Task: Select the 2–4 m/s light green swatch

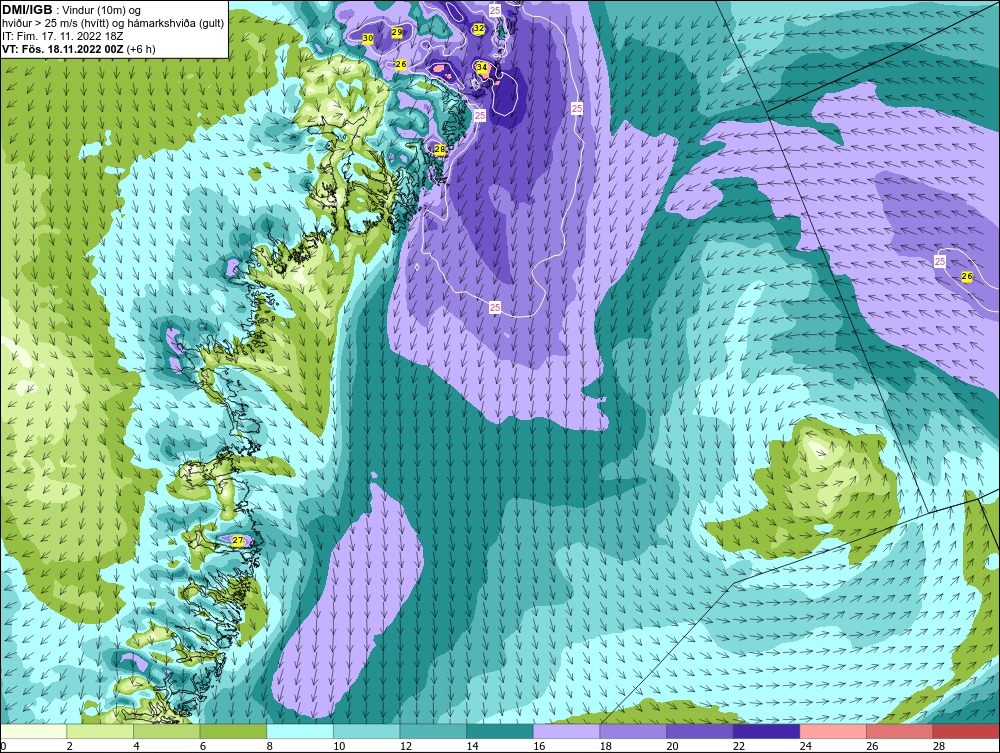Action: coord(99,731)
